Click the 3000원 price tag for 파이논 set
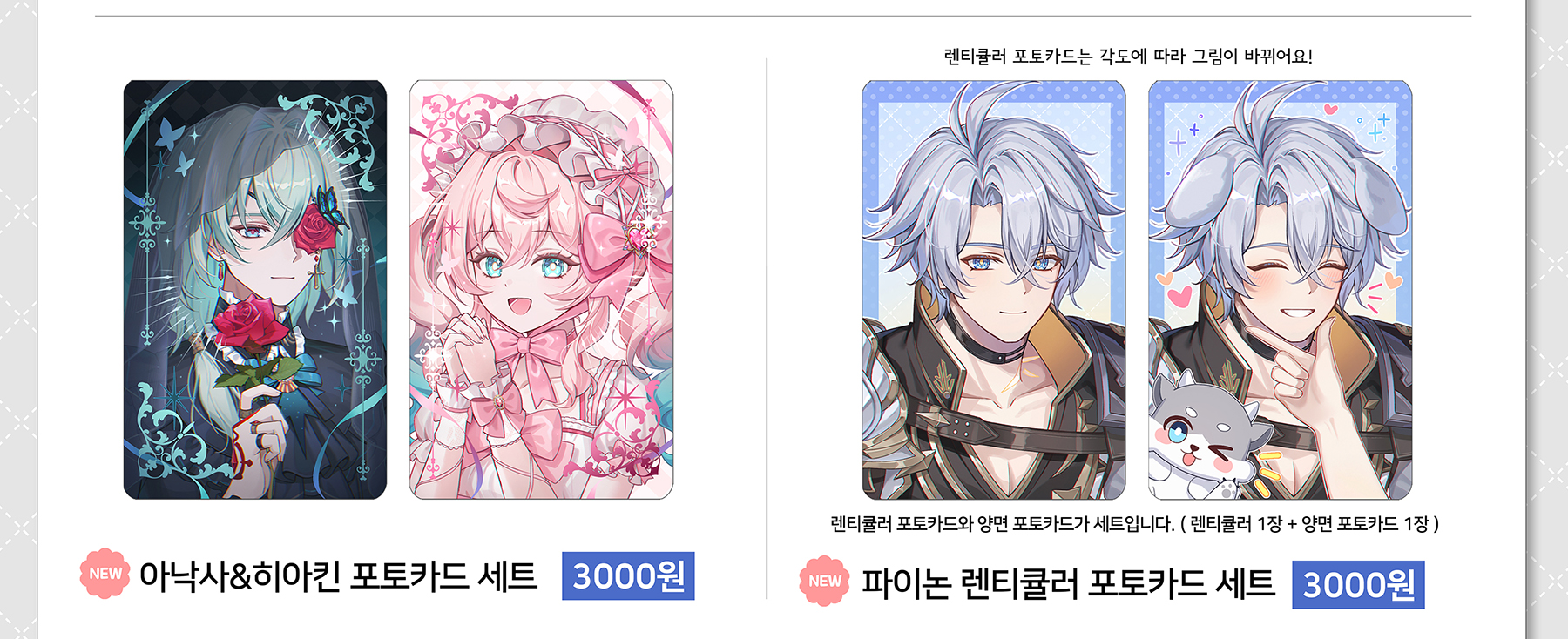1568x639 pixels. [1358, 584]
